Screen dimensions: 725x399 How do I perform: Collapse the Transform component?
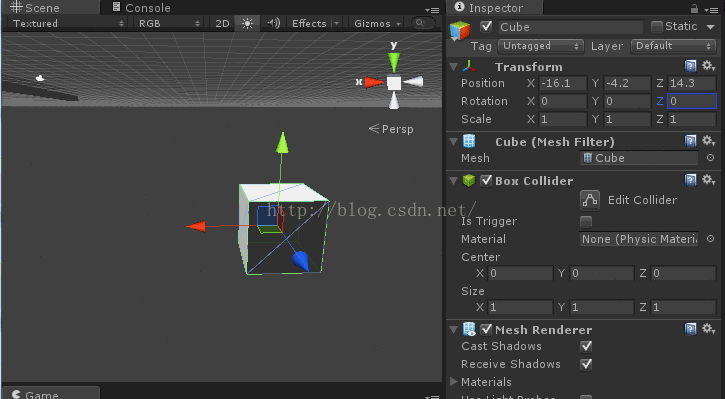(x=454, y=67)
